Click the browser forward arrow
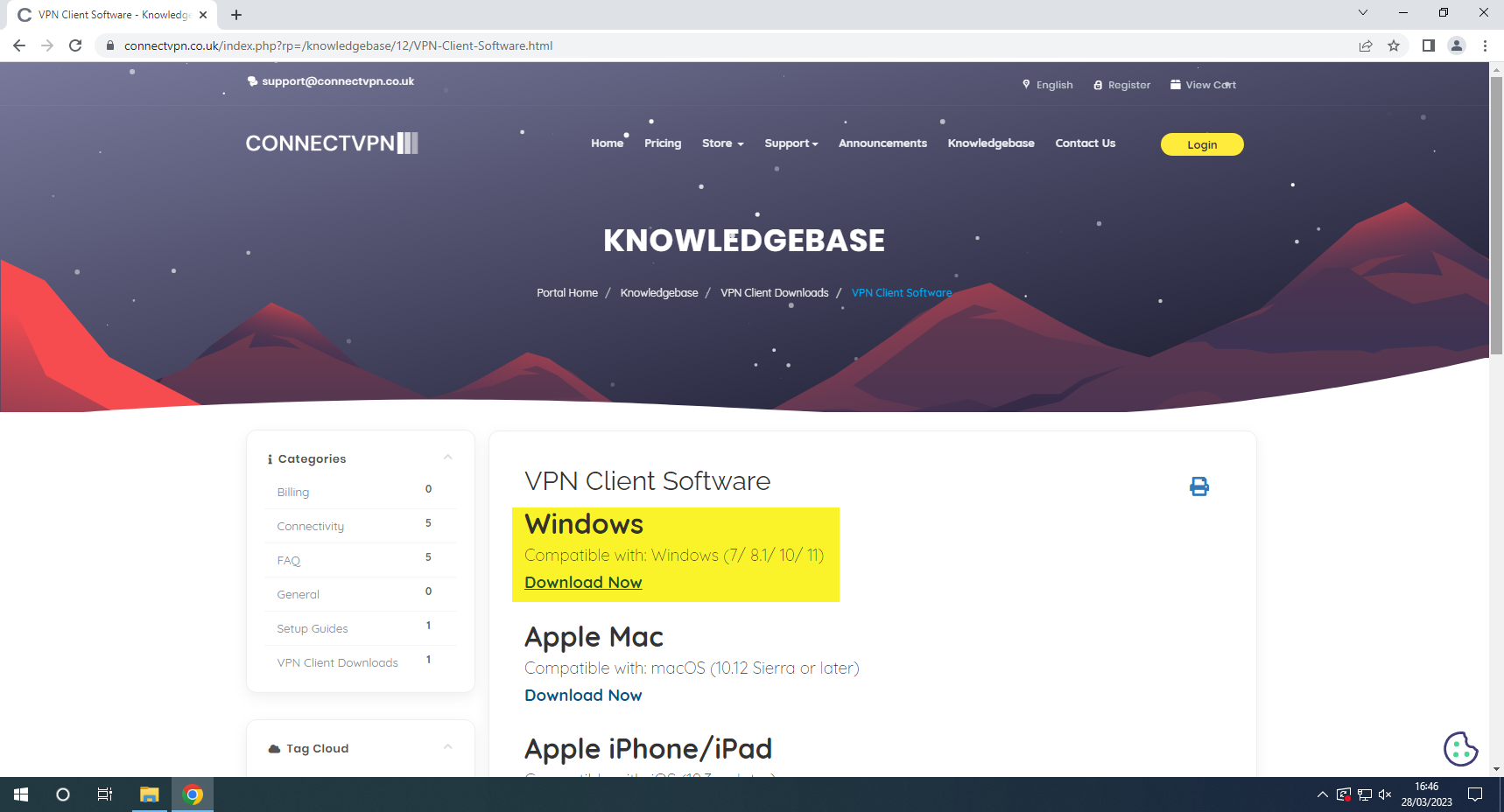Screen dimensions: 1504x812 pos(47,45)
